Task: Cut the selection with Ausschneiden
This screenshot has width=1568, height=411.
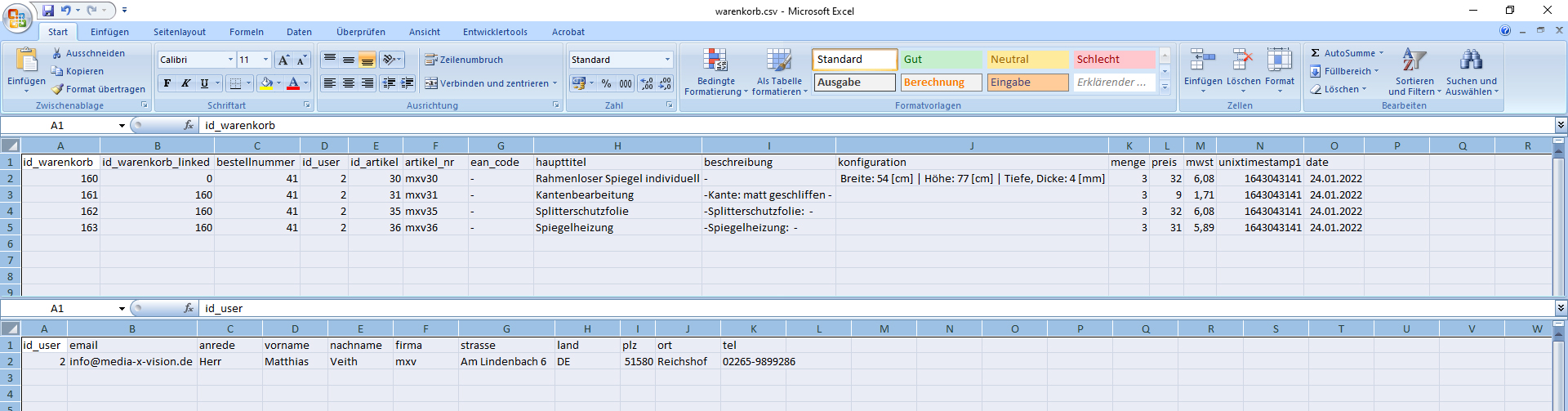Action: [88, 53]
